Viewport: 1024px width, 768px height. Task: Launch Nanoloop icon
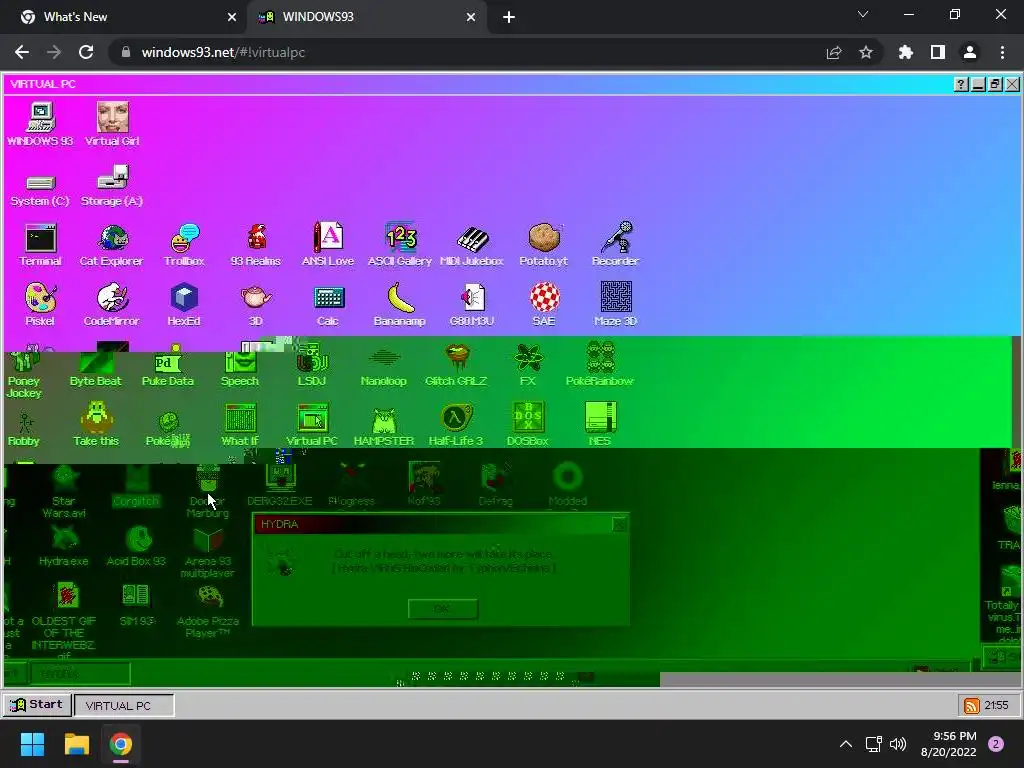point(383,367)
